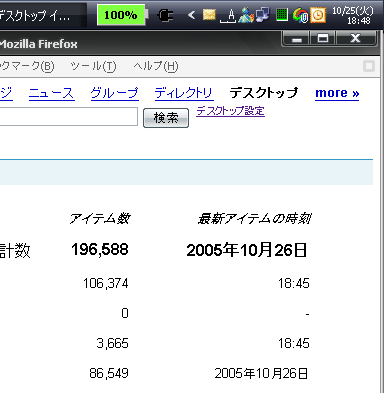Open MSN Messenger tray icon

246,15
